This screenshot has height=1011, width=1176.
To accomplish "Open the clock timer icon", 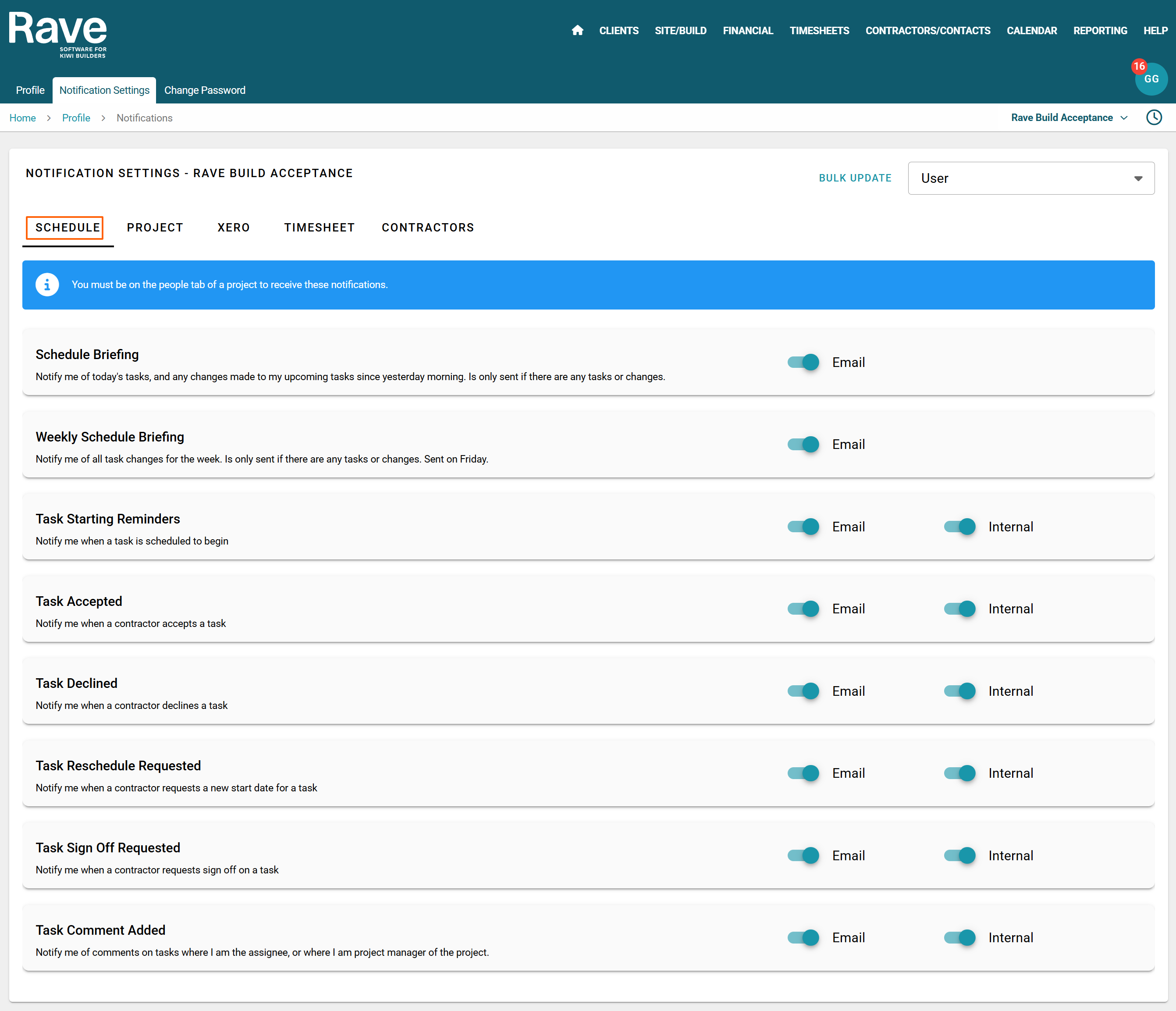I will point(1154,117).
